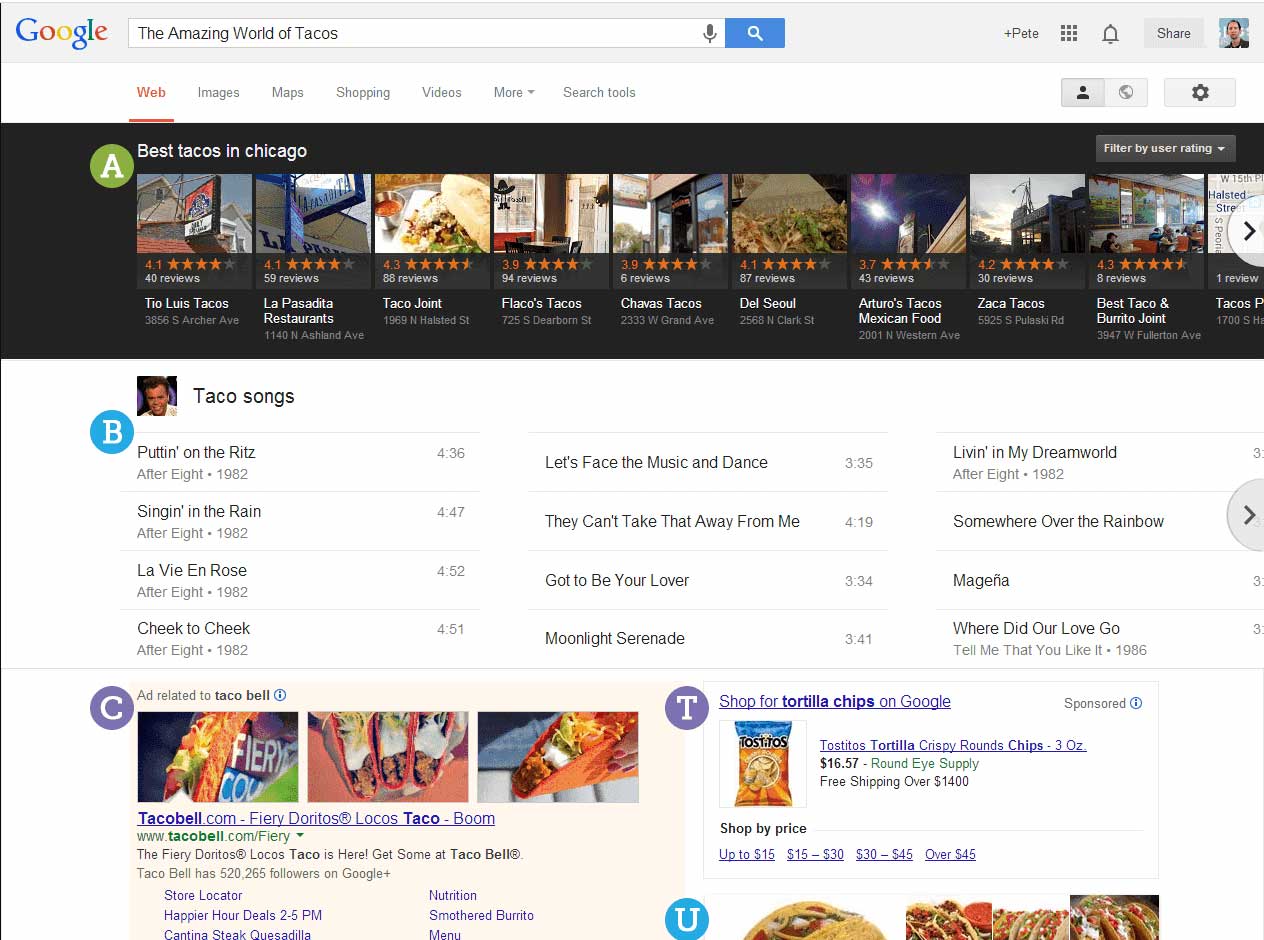Viewport: 1264px width, 940px height.
Task: Switch to global results globe icon
Action: [1126, 92]
